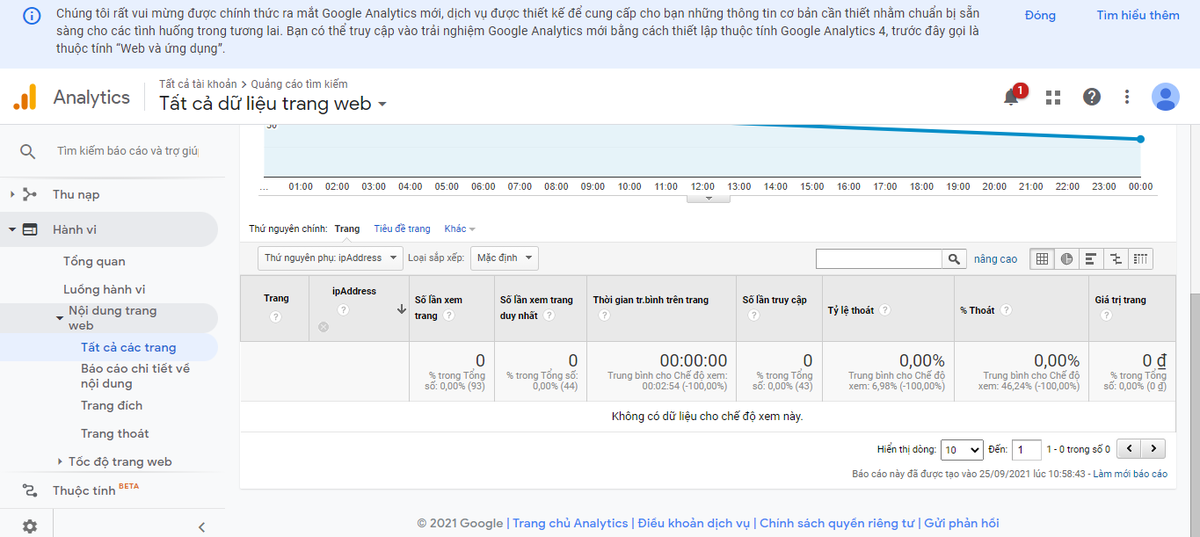Viewport: 1200px width, 537px height.
Task: Open Luồng hành vi report
Action: pyautogui.click(x=104, y=289)
